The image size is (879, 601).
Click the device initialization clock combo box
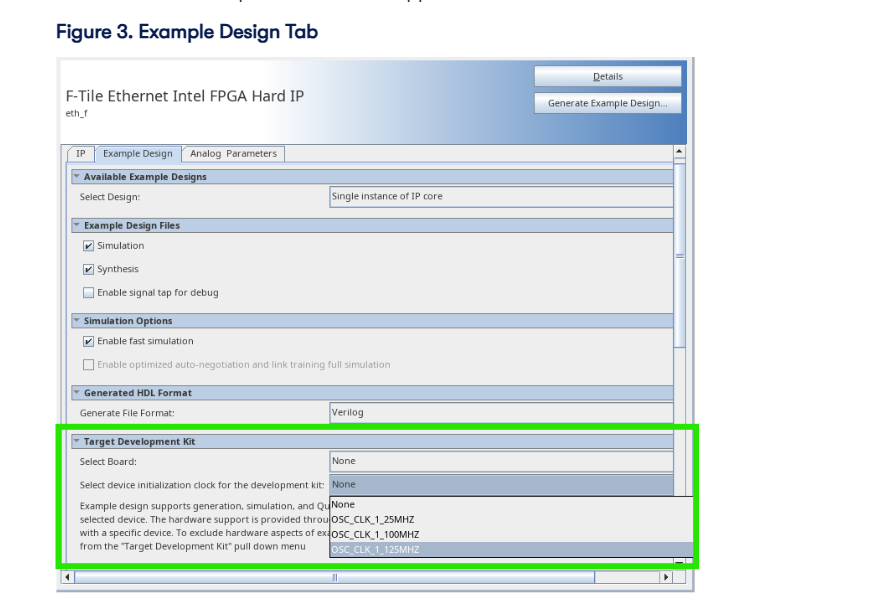point(501,484)
